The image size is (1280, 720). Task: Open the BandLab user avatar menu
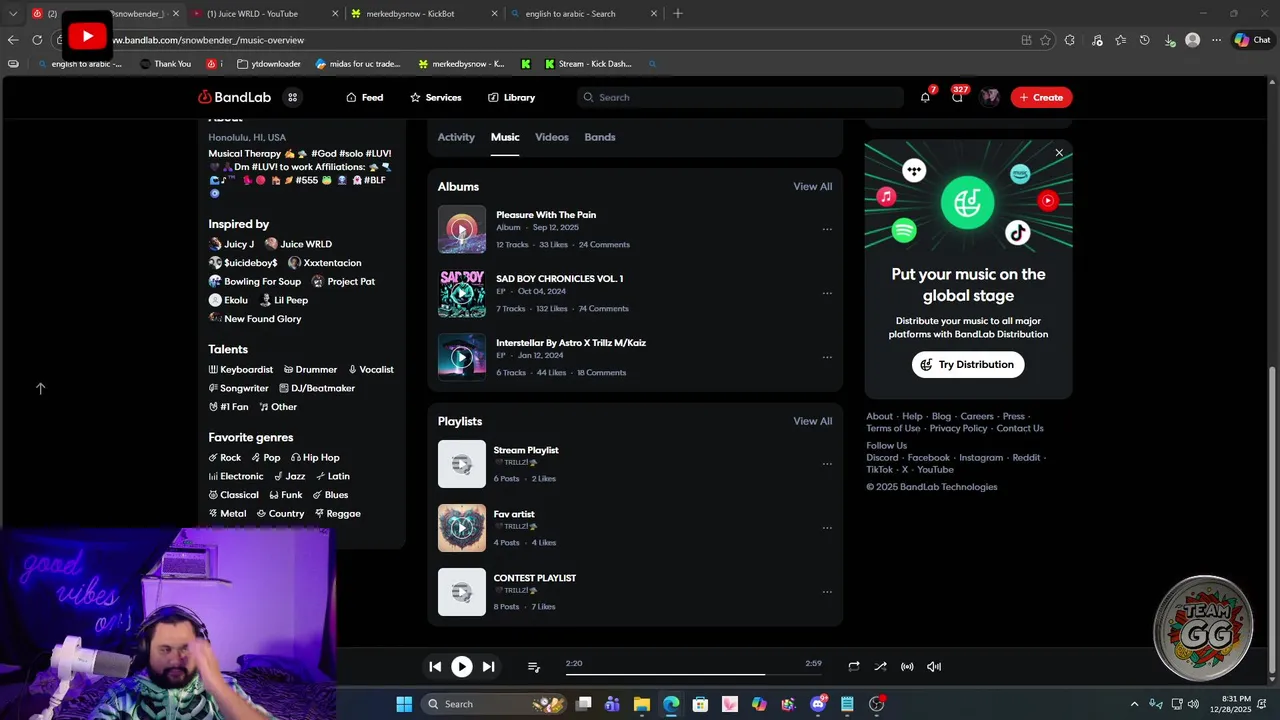(x=990, y=97)
